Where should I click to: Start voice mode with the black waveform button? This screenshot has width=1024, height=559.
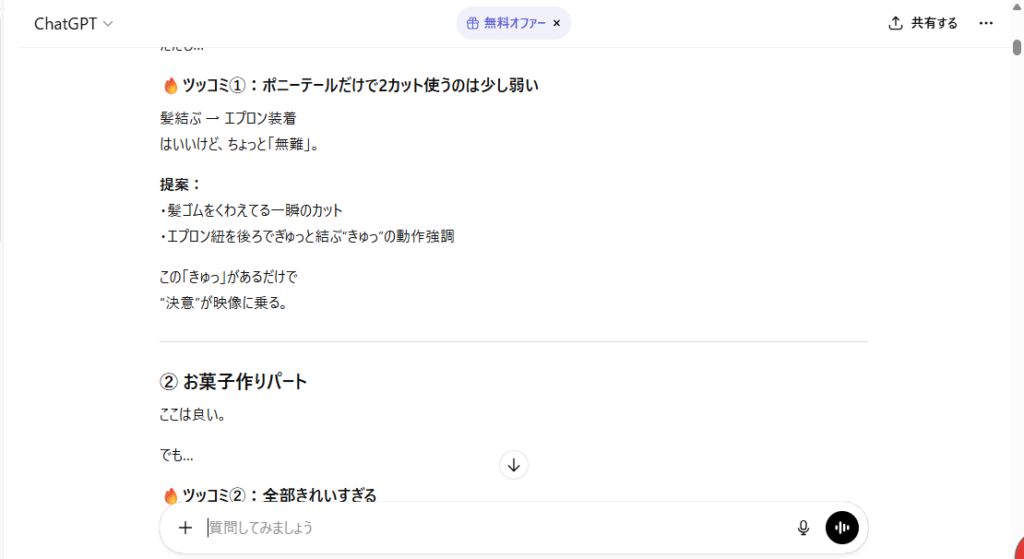842,528
